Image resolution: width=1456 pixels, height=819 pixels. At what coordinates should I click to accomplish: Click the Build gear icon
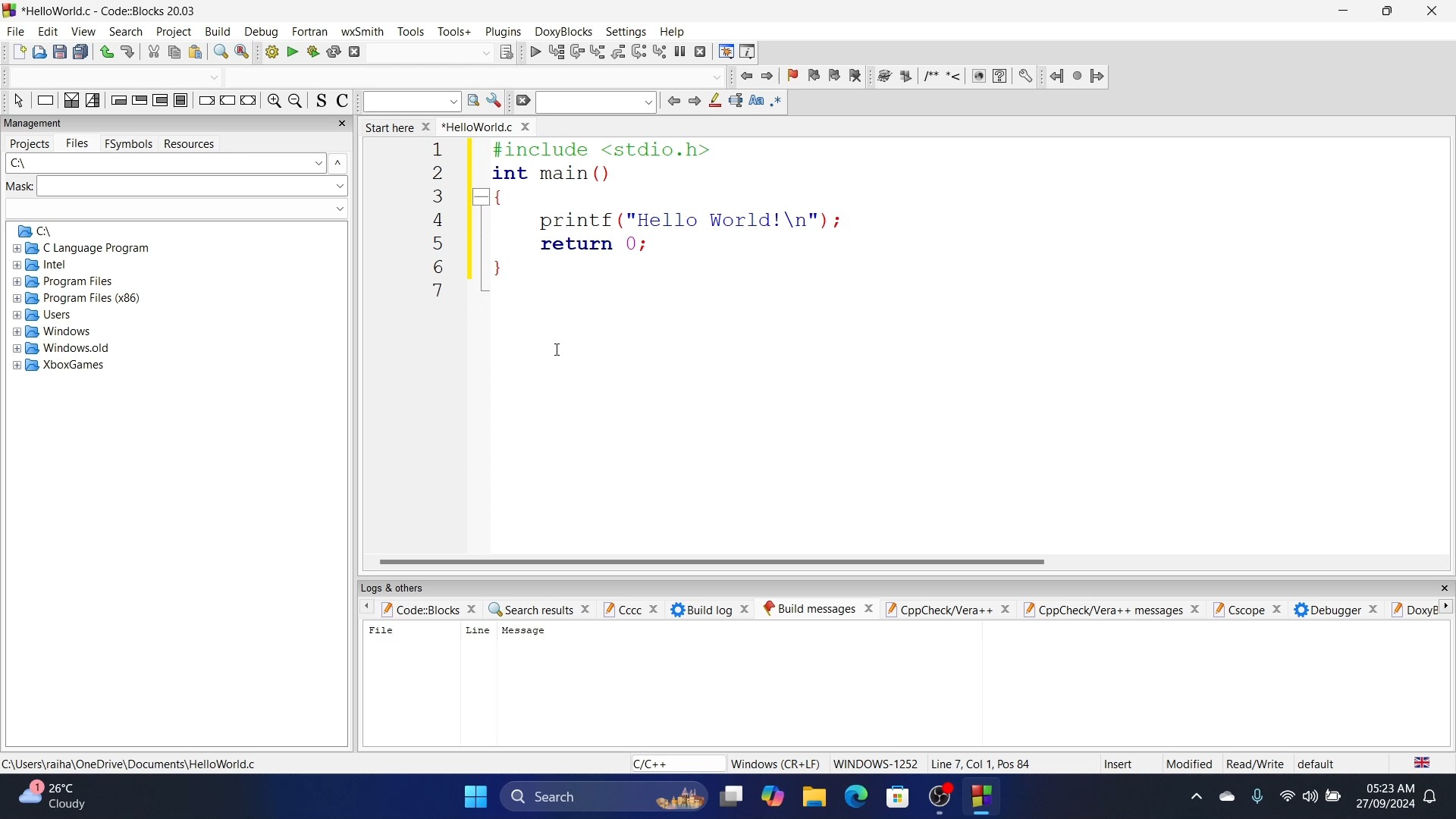click(272, 53)
